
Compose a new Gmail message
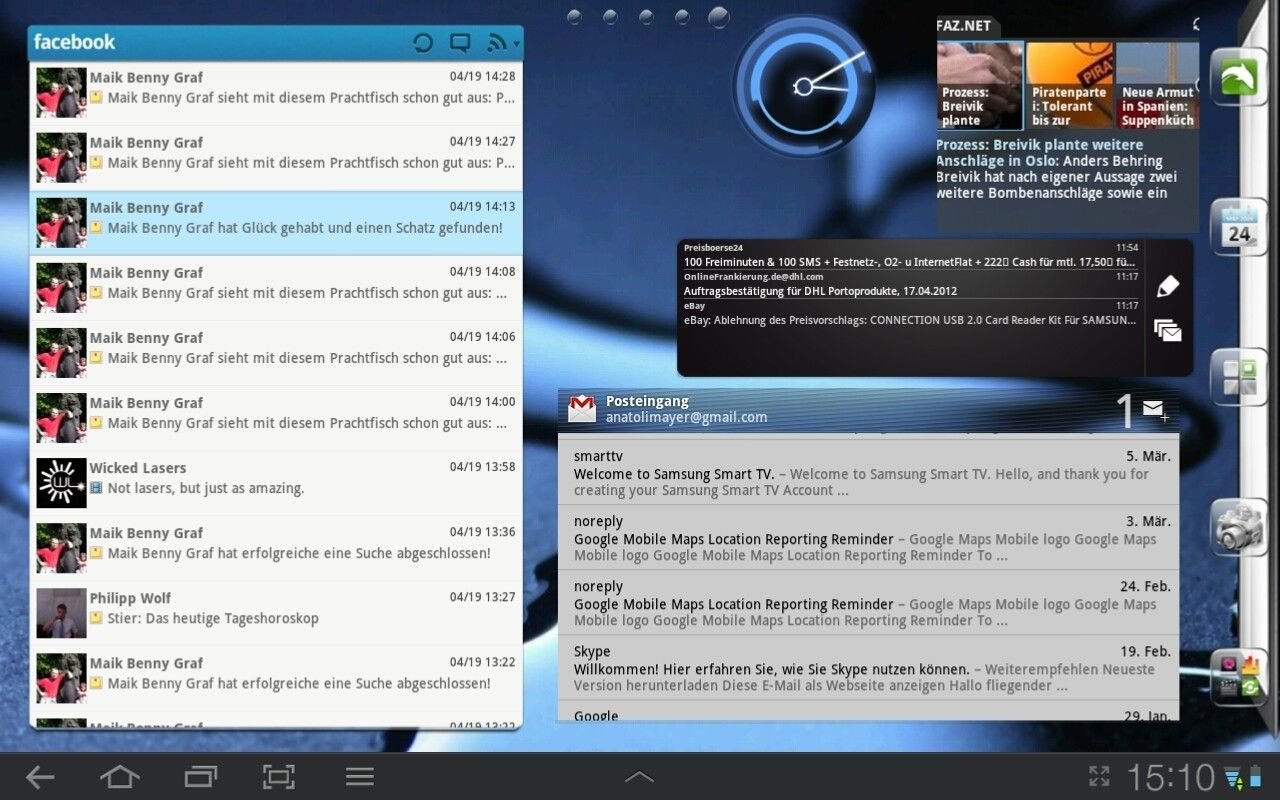[x=1155, y=409]
